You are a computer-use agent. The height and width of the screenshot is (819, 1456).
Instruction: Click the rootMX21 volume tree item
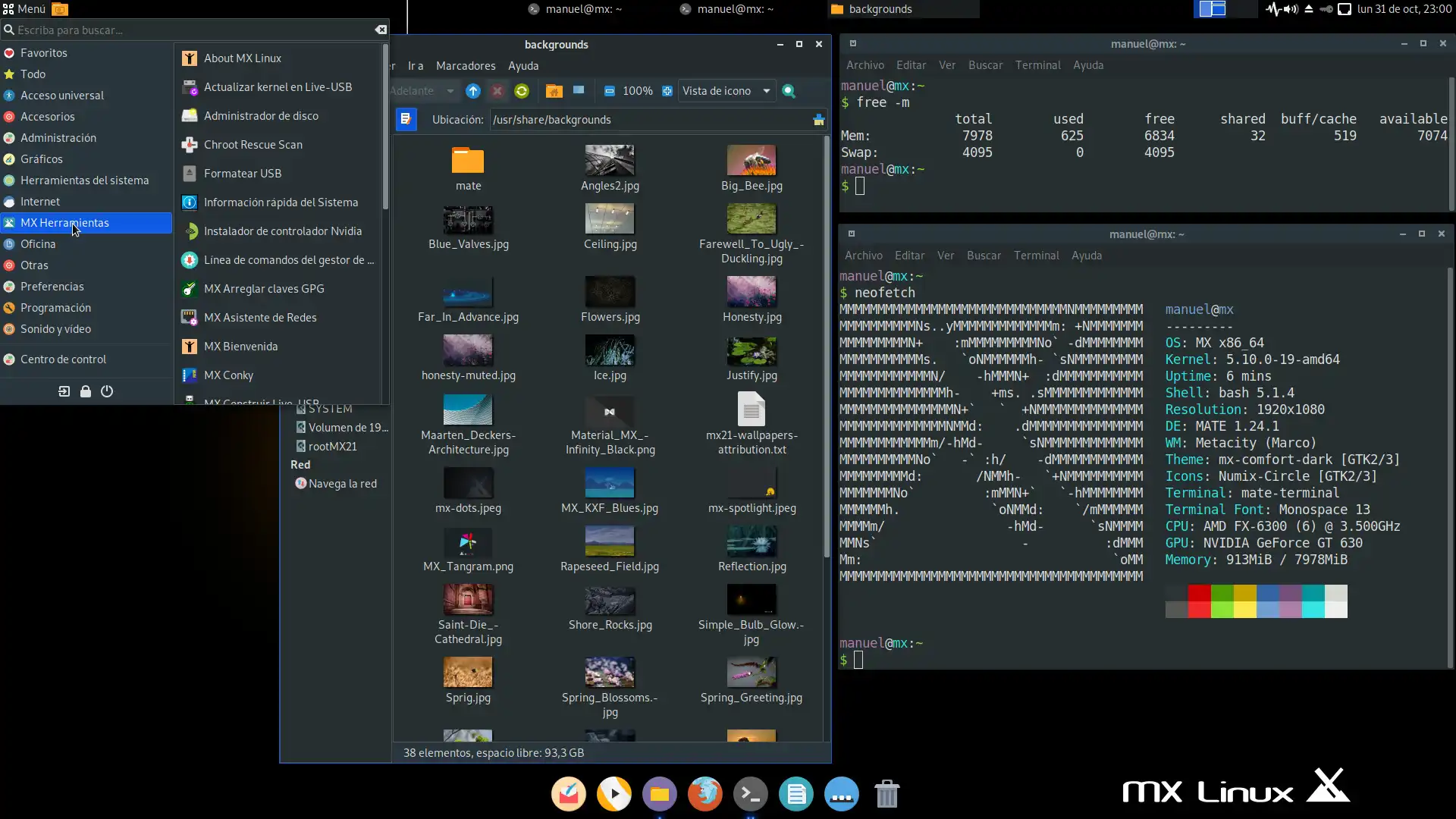click(x=332, y=446)
